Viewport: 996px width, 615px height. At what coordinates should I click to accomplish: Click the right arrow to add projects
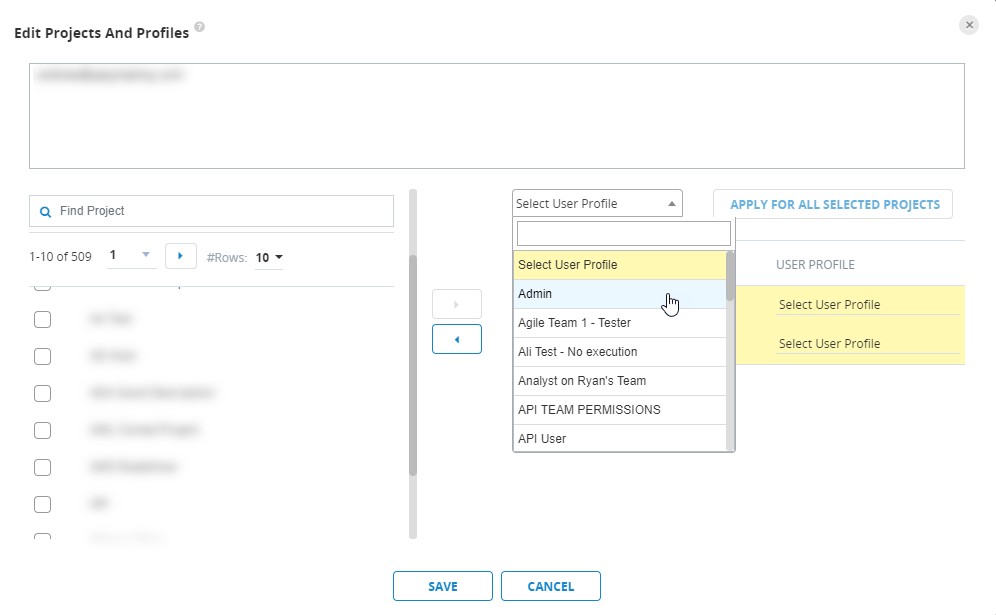point(456,304)
